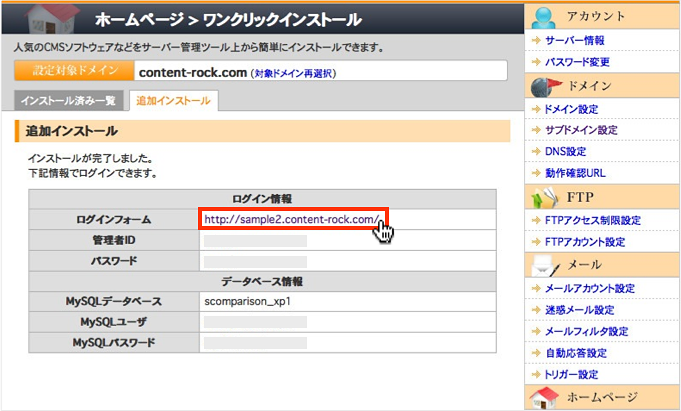
Task: Open FTPアクセス制限設定
Action: coord(593,220)
